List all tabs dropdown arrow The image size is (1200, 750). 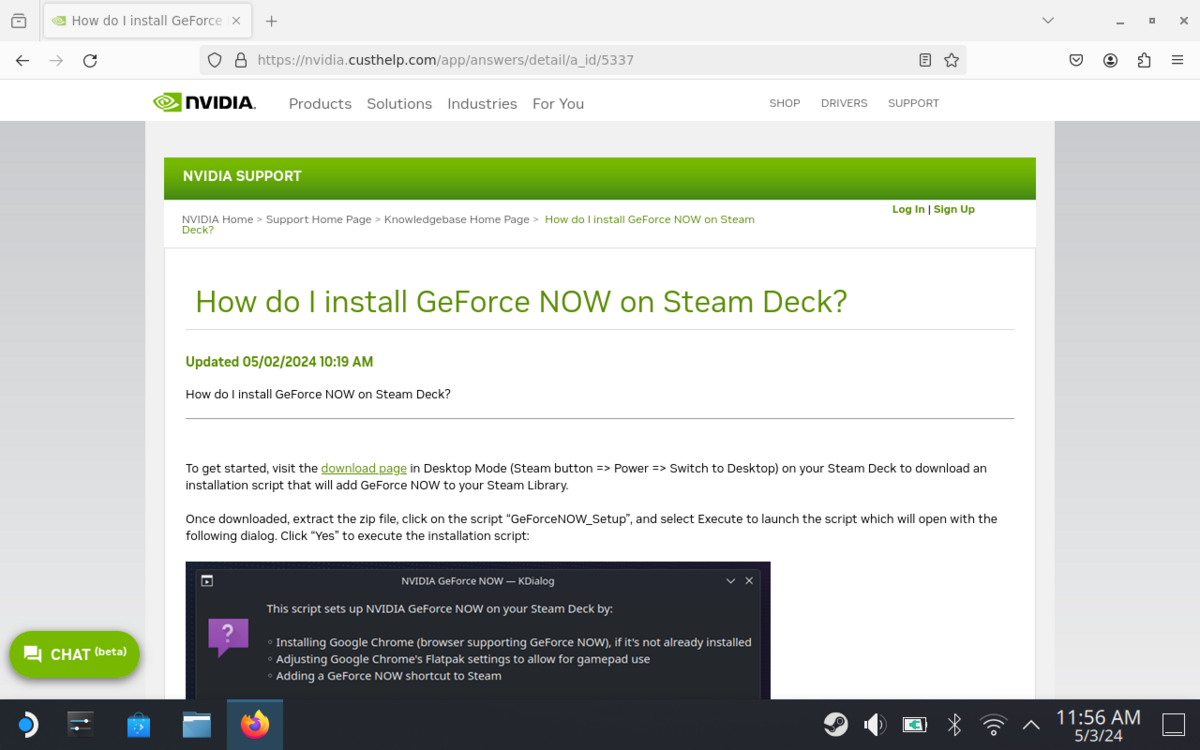(x=1048, y=20)
